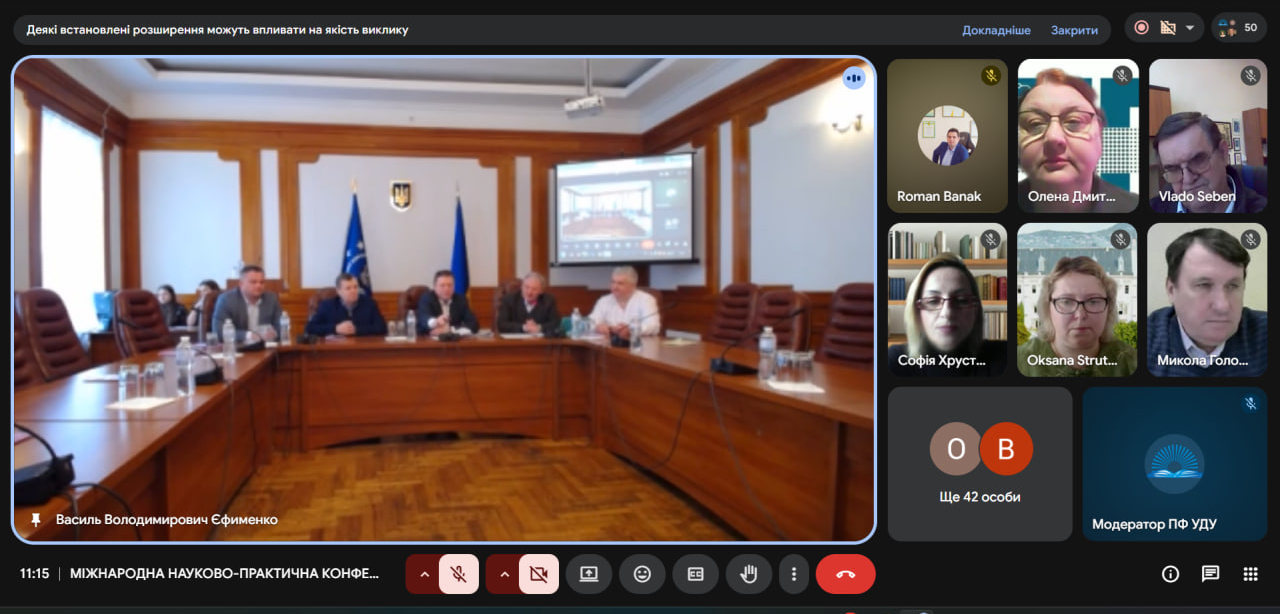Viewport: 1280px width, 614px height.
Task: Click the 'Докладніше' link in the notification
Action: [996, 30]
